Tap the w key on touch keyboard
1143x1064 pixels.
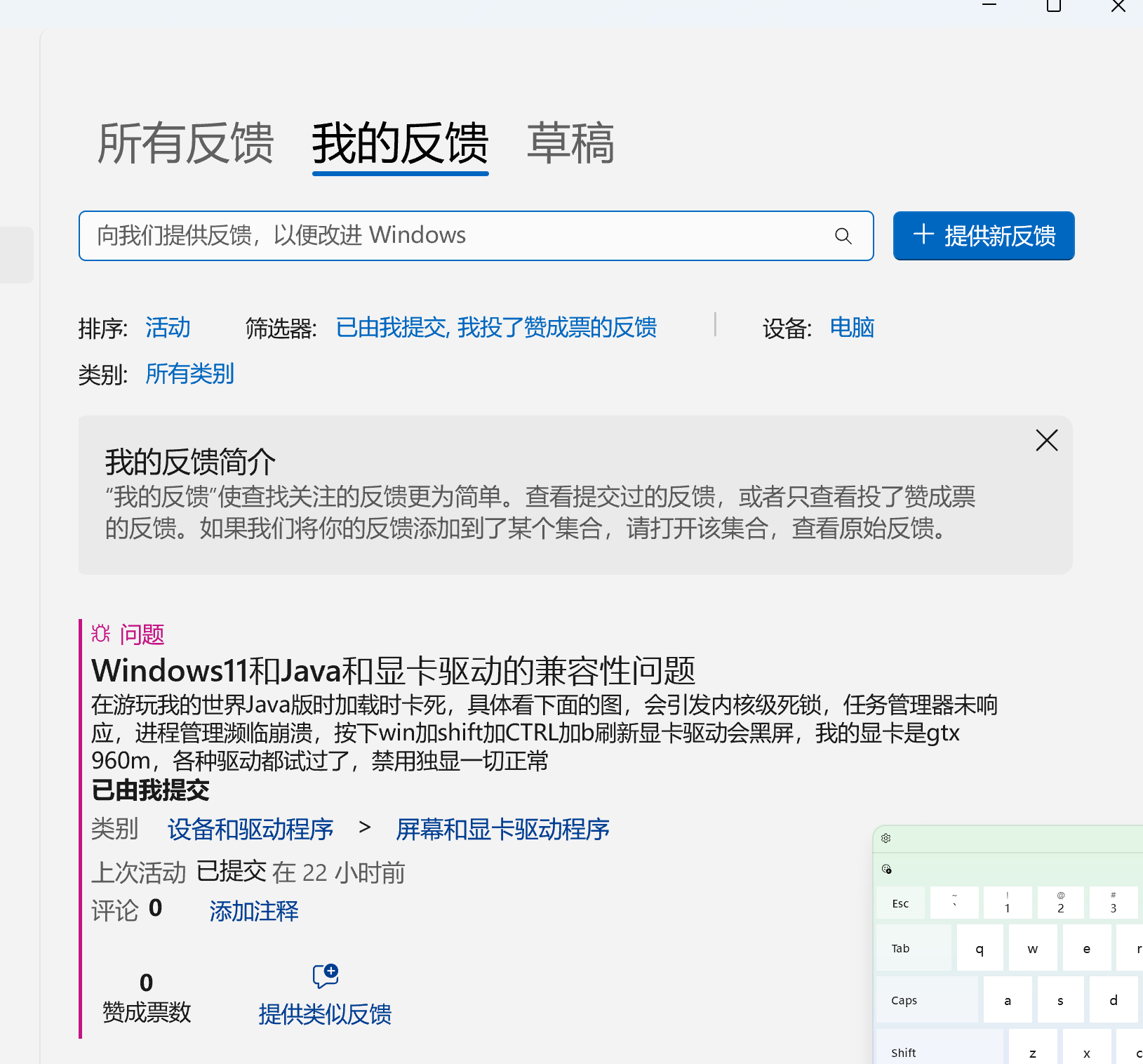[x=1033, y=948]
